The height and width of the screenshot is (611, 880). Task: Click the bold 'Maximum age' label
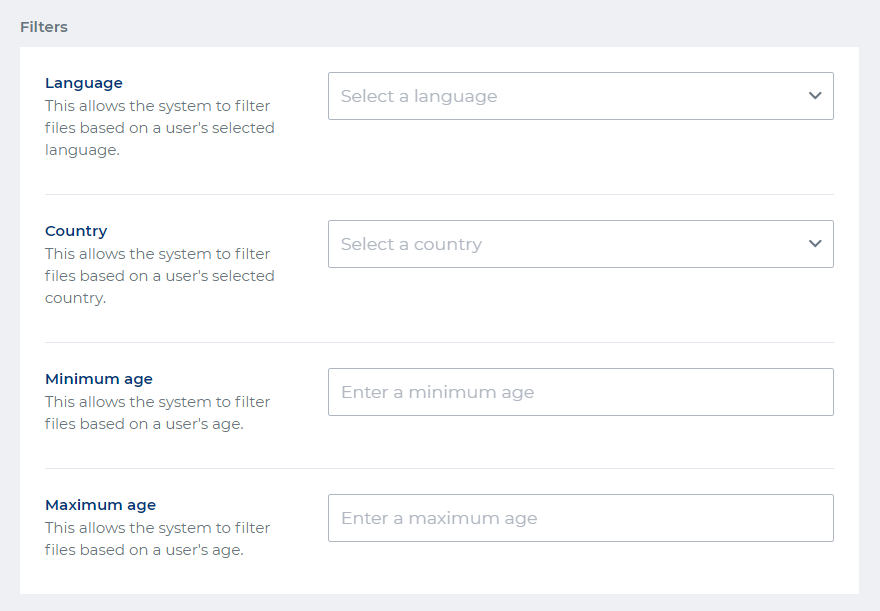pos(100,505)
